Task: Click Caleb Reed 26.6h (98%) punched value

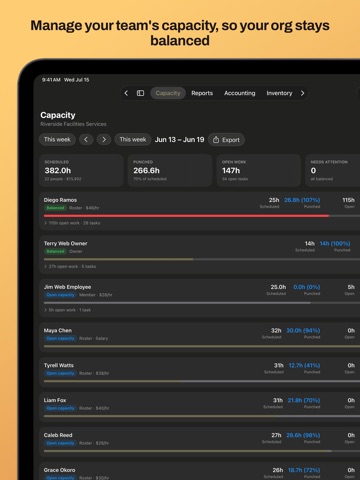Action: [x=303, y=435]
